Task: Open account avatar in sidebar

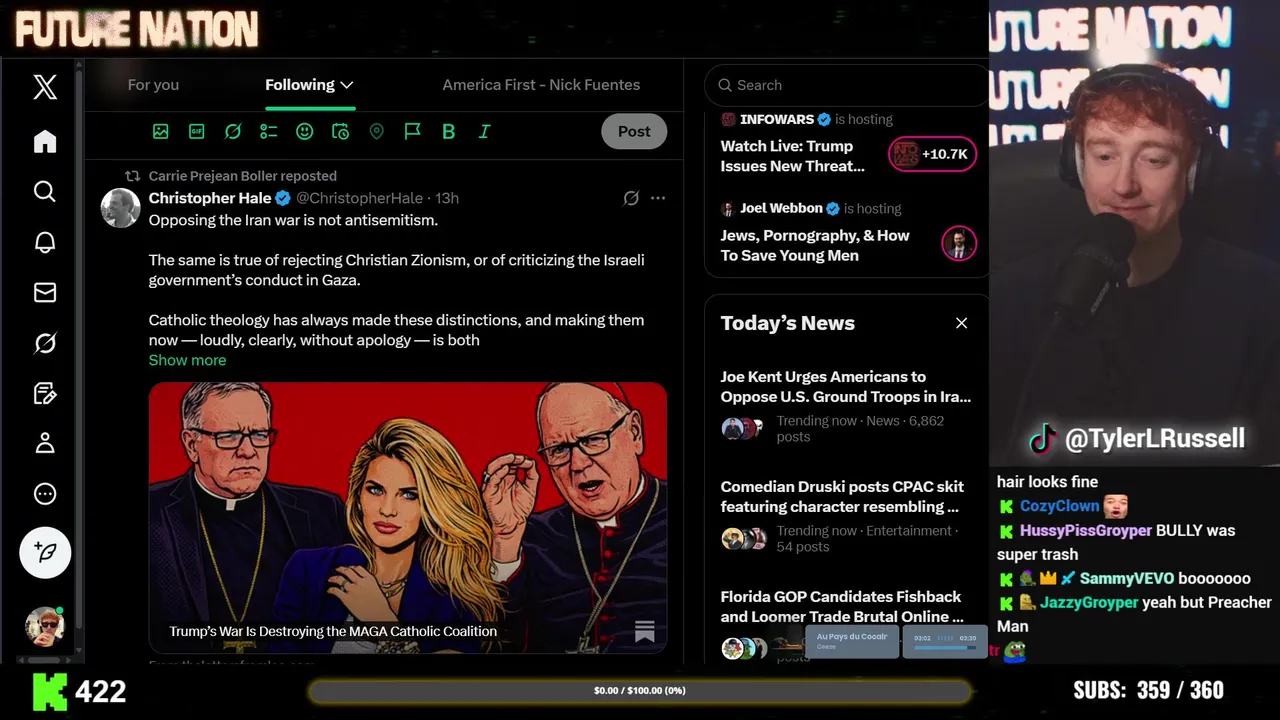Action: [45, 626]
